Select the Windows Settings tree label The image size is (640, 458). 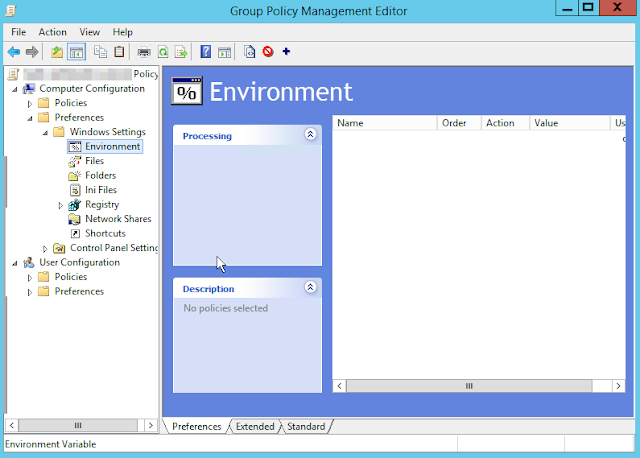108,132
